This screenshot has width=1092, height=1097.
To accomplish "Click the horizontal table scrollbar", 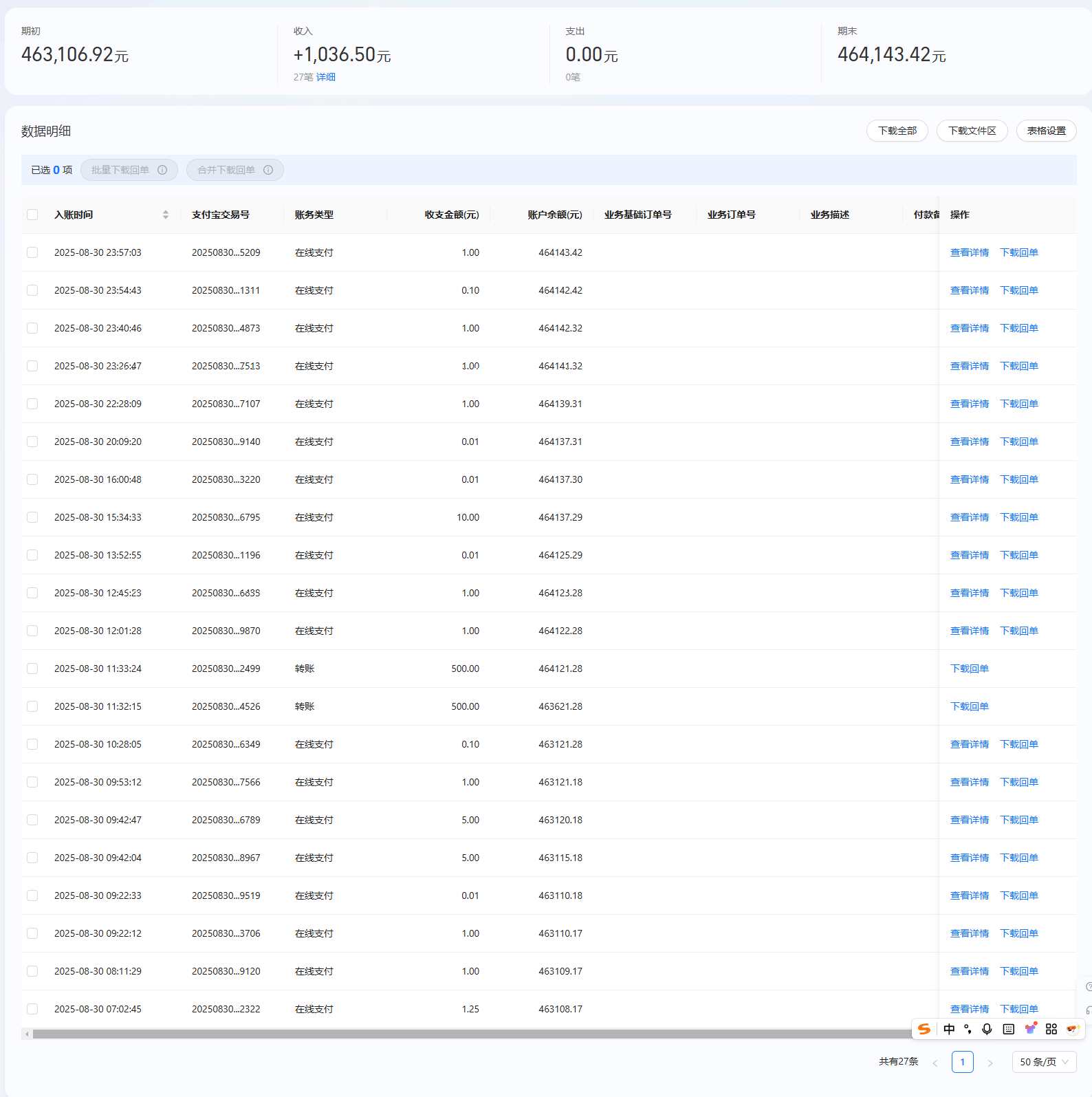I will pos(473,1034).
